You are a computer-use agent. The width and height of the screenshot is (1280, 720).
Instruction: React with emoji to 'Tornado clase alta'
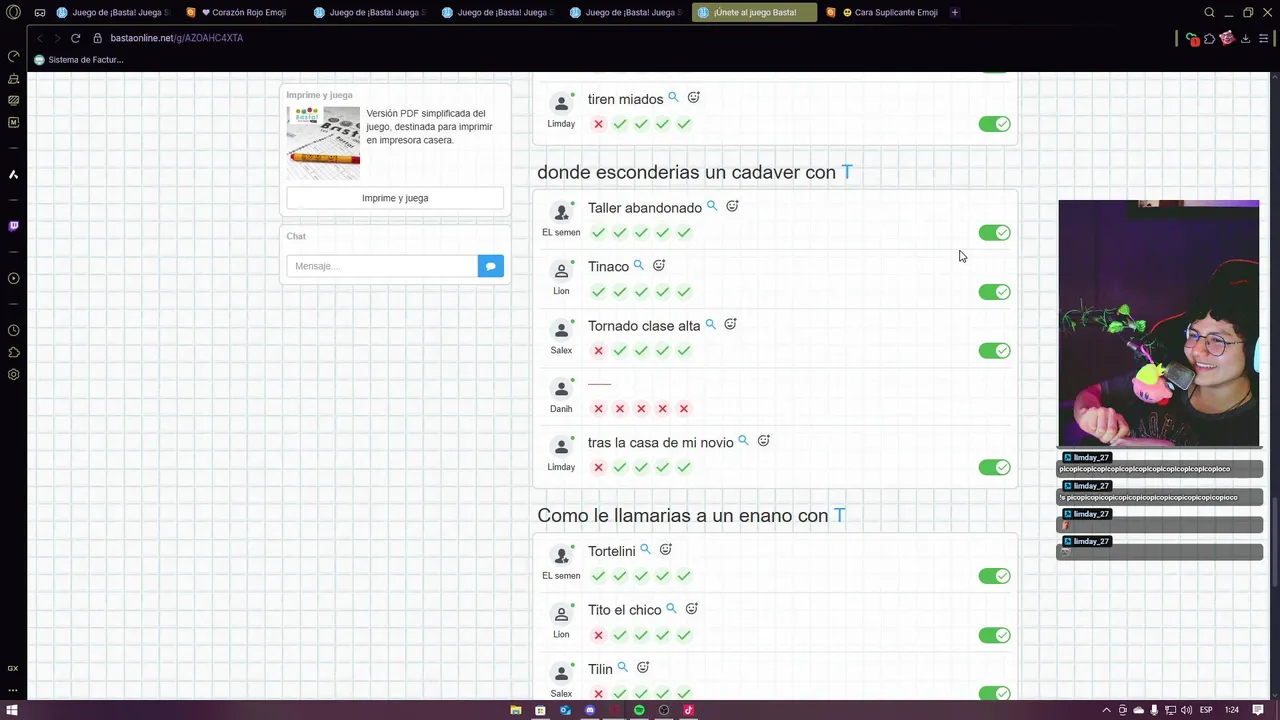click(x=730, y=324)
